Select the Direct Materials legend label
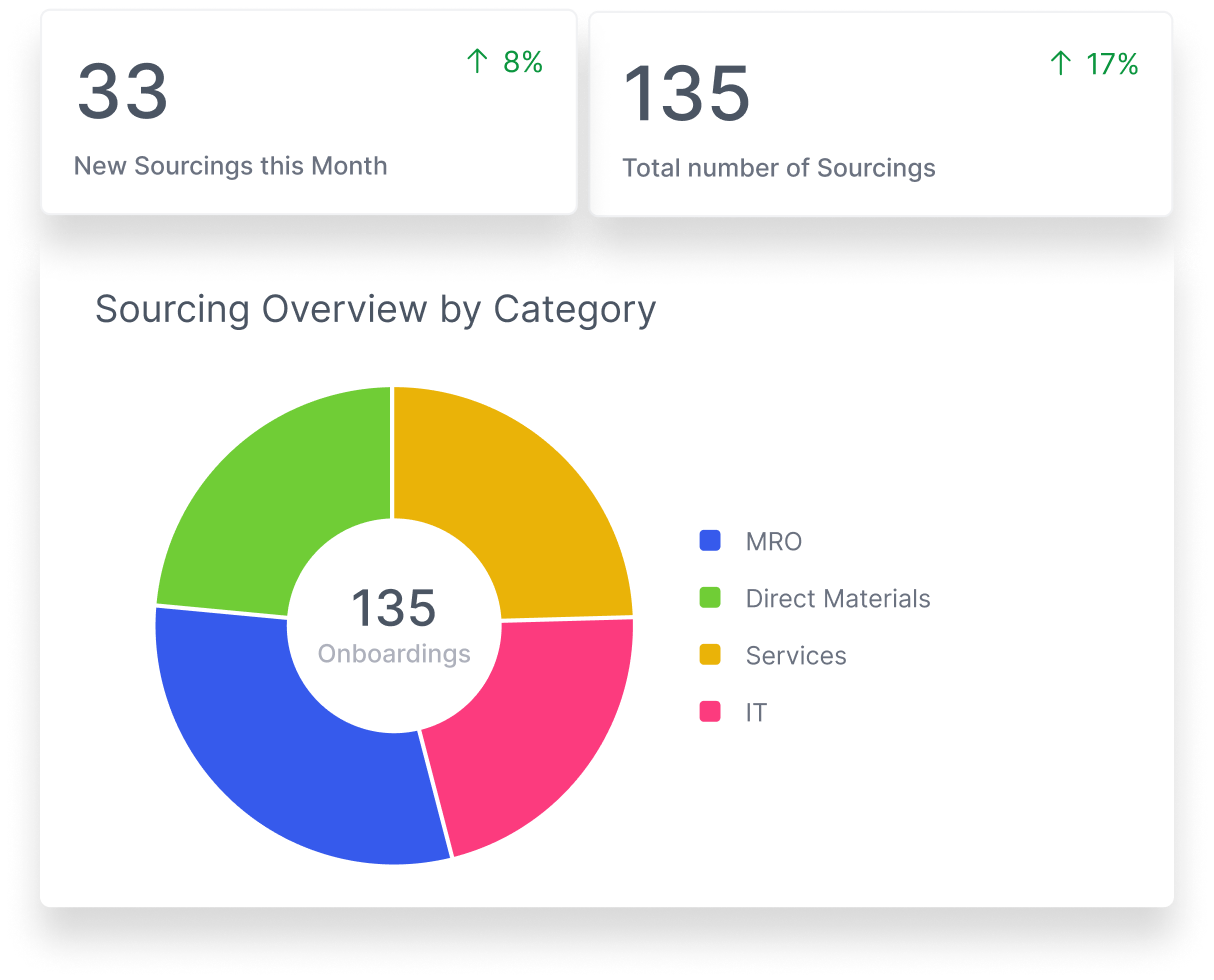 837,598
